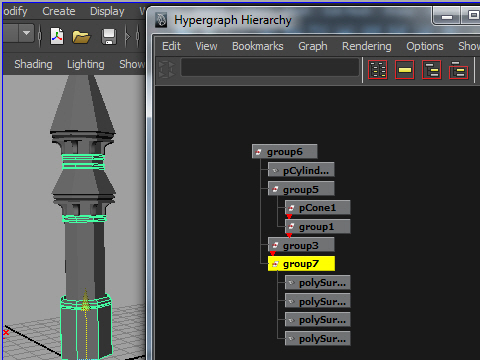
Task: Select the group3 node
Action: coord(301,245)
